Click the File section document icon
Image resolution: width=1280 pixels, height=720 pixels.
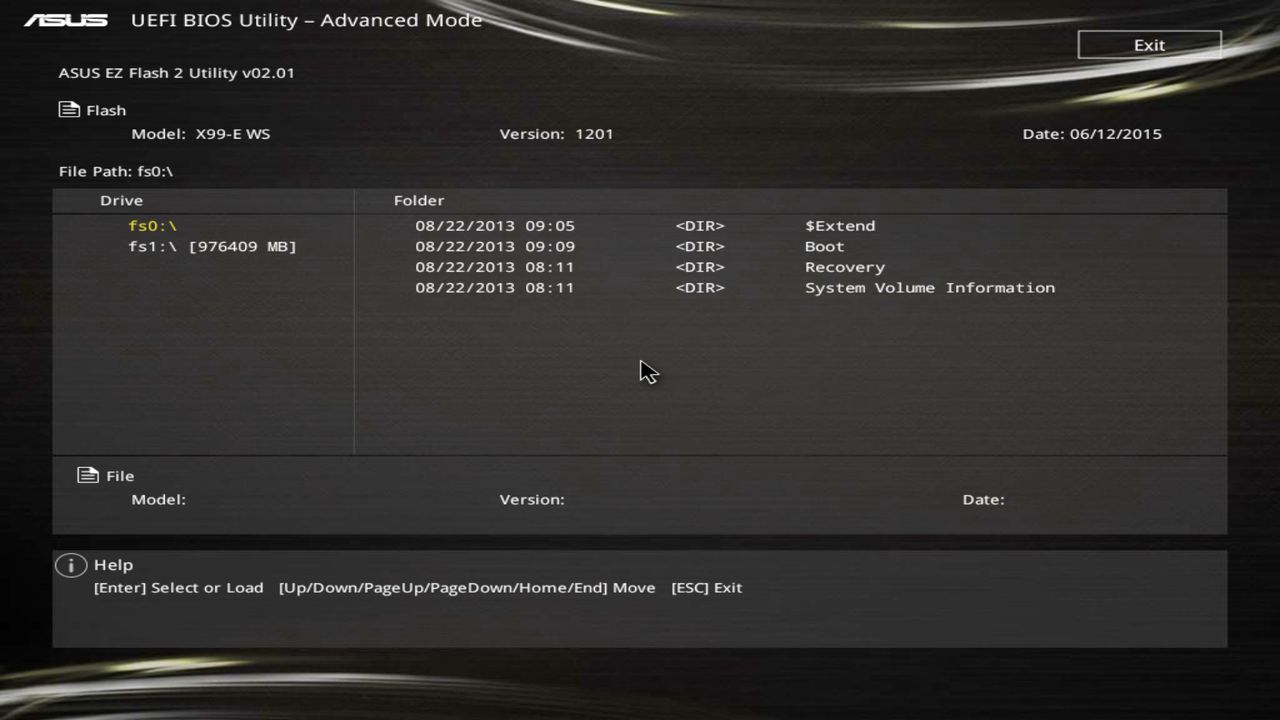(x=88, y=475)
